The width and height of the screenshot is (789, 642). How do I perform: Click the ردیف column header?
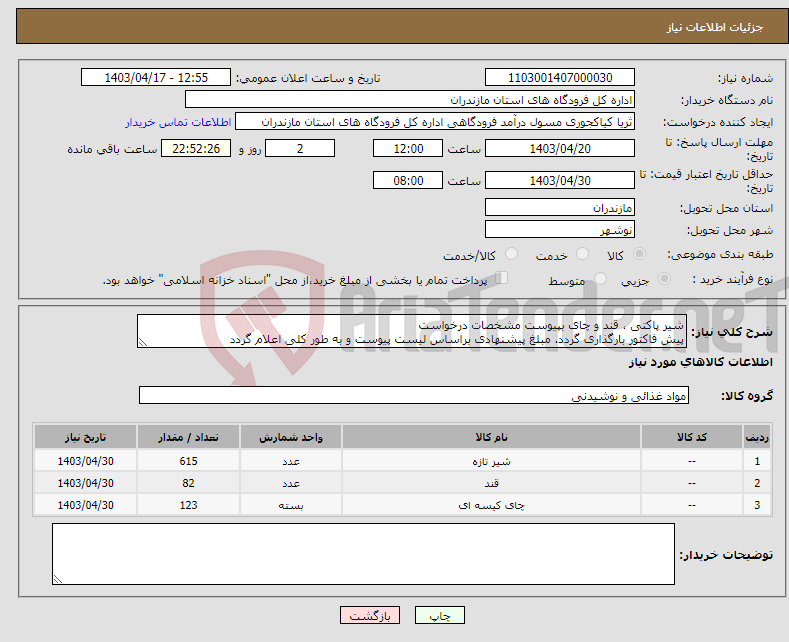pyautogui.click(x=757, y=437)
